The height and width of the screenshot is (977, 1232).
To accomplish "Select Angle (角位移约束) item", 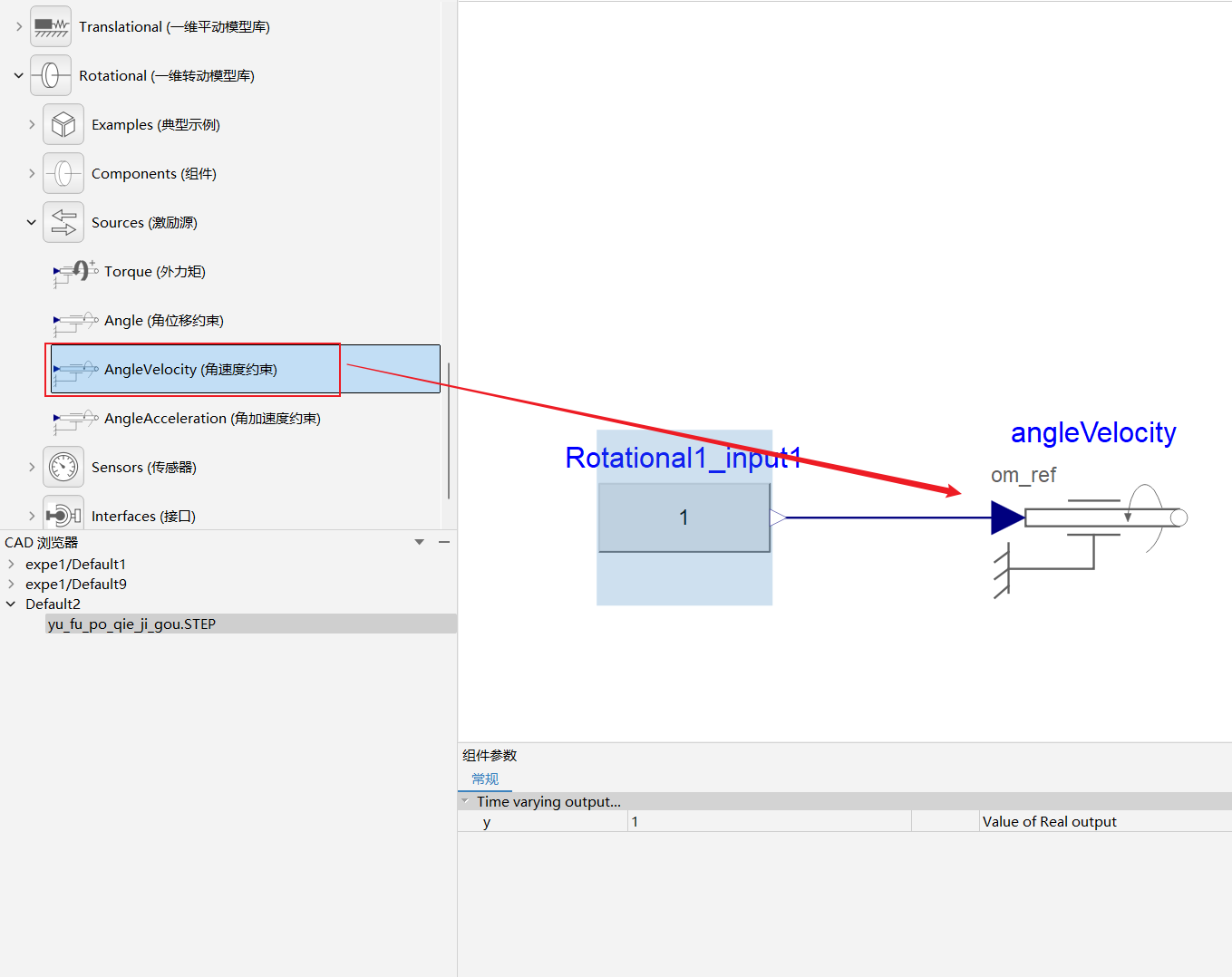I will [164, 321].
